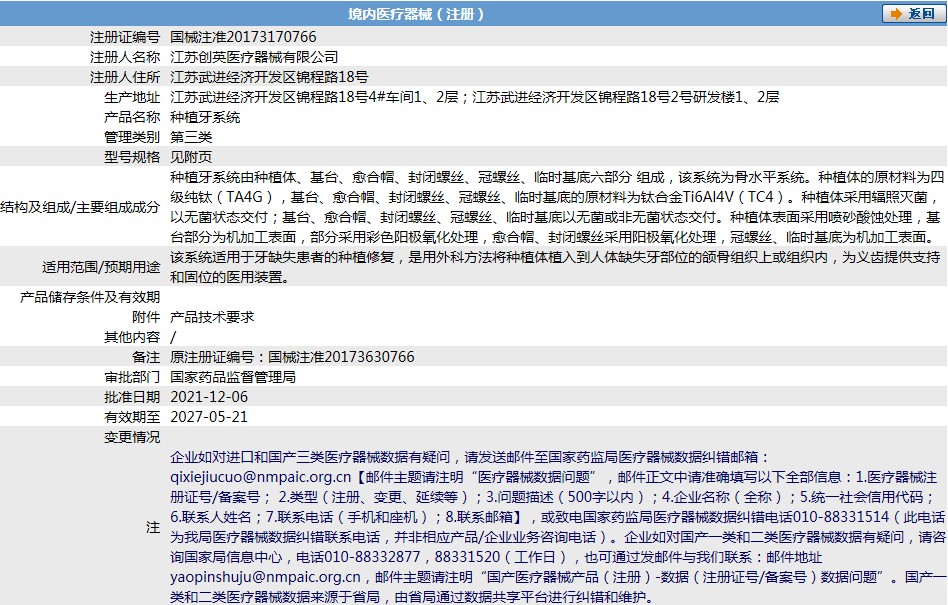Click the 境内医疗器械（注册）header title
The image size is (948, 605).
coord(416,14)
